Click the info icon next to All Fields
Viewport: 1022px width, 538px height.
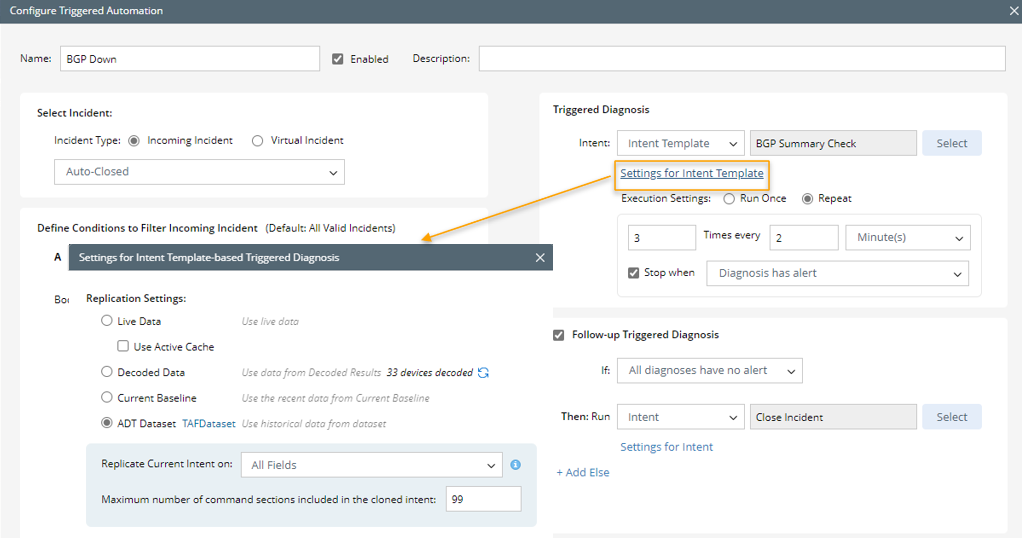tap(516, 465)
